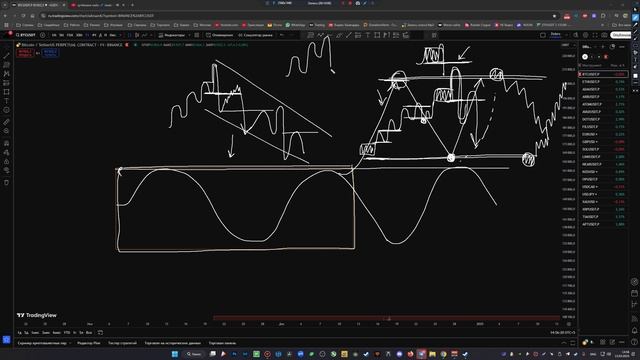
Task: Open the Fibonacci tools in left toolbar
Action: pos(7,64)
